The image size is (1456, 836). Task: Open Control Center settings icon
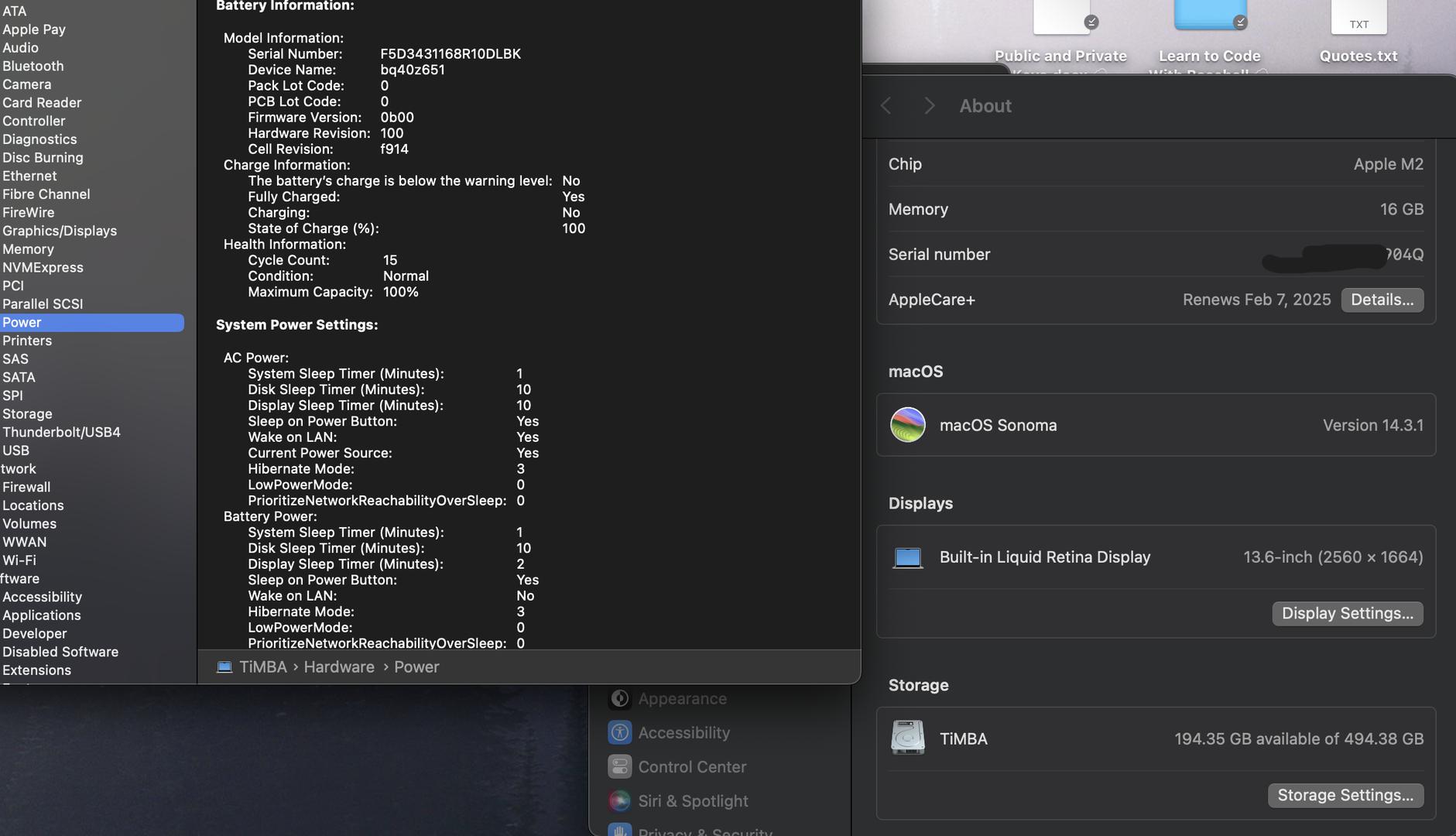point(619,767)
